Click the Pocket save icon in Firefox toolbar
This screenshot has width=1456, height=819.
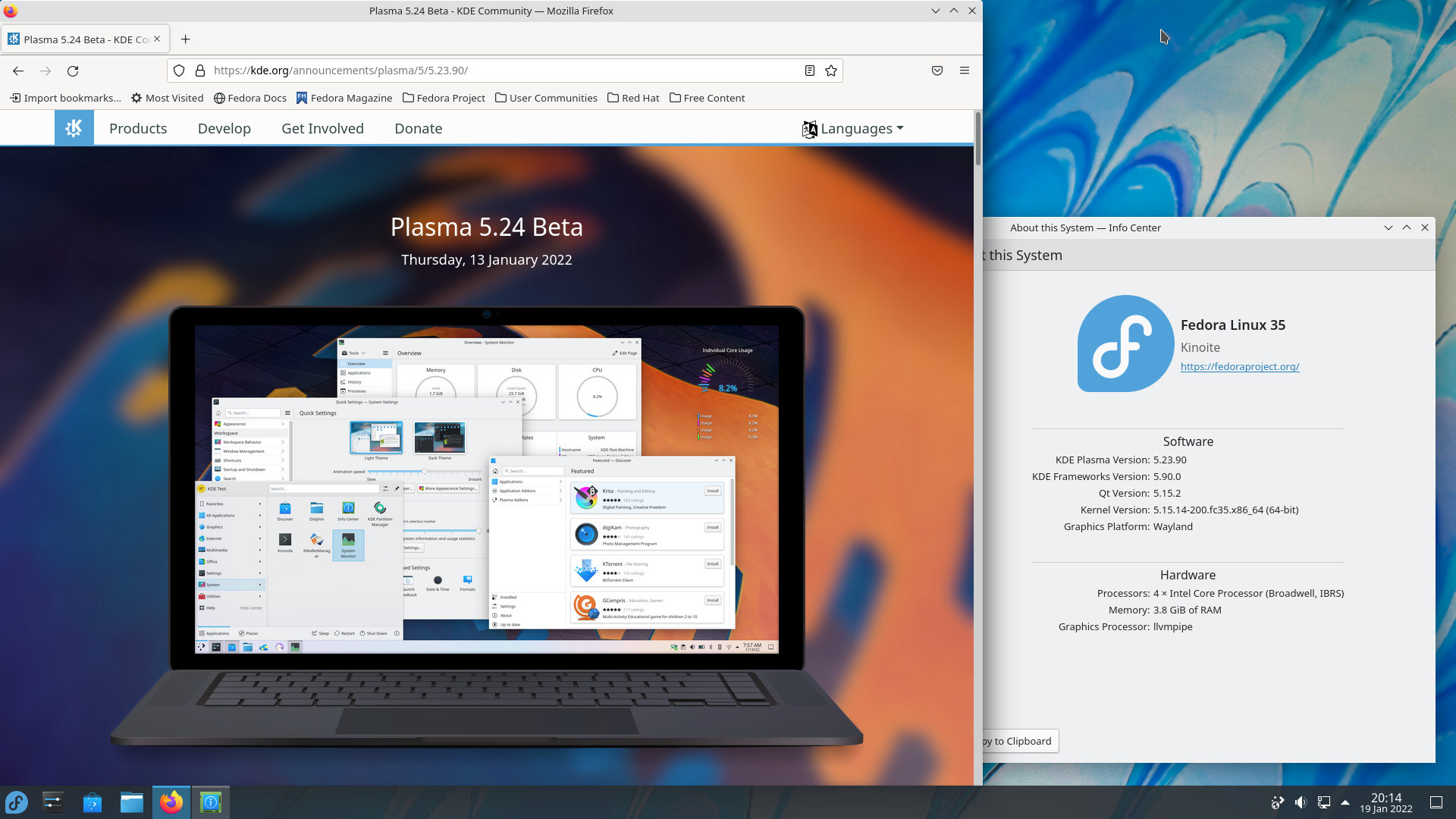coord(937,69)
